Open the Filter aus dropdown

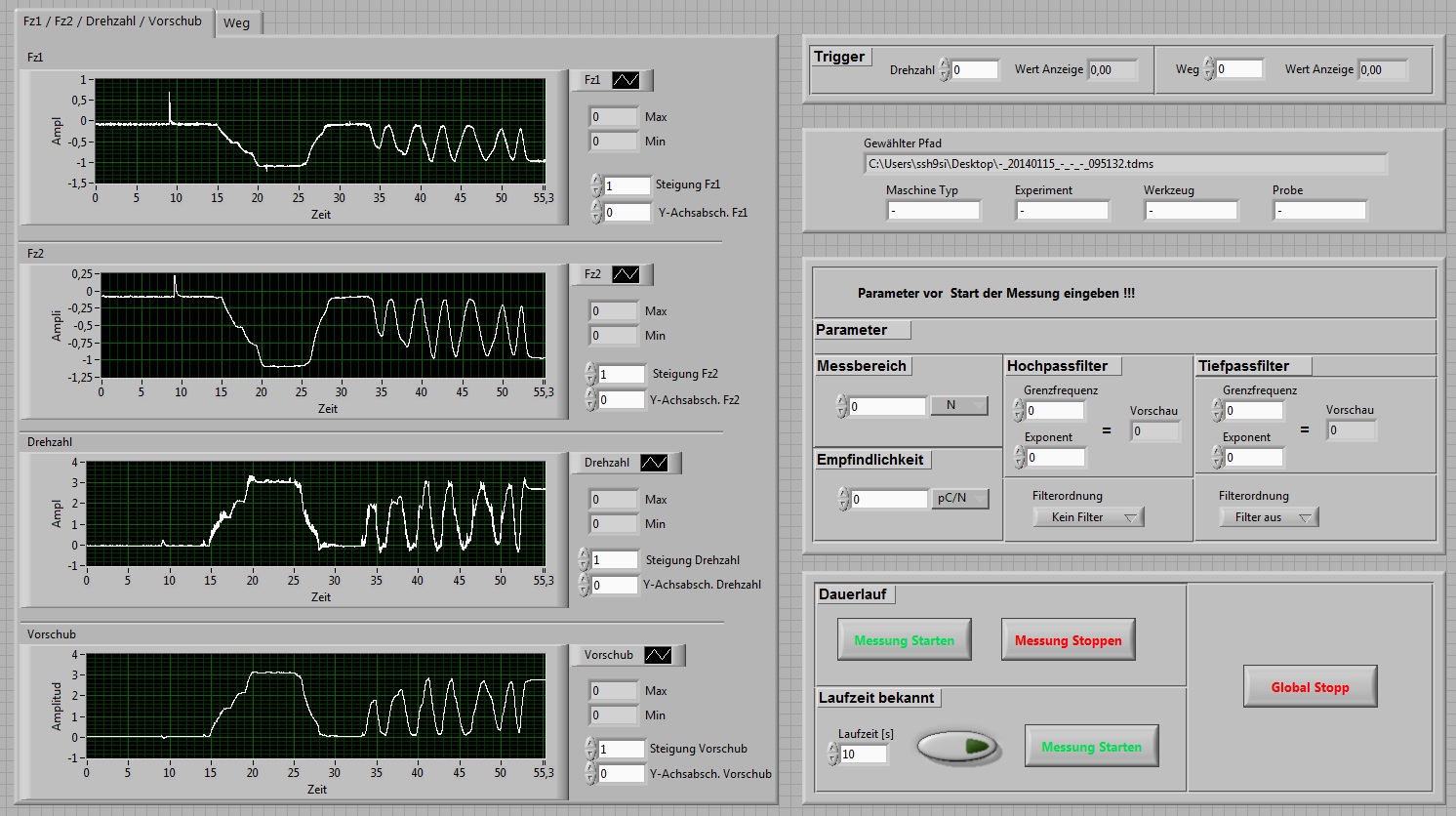(1269, 517)
